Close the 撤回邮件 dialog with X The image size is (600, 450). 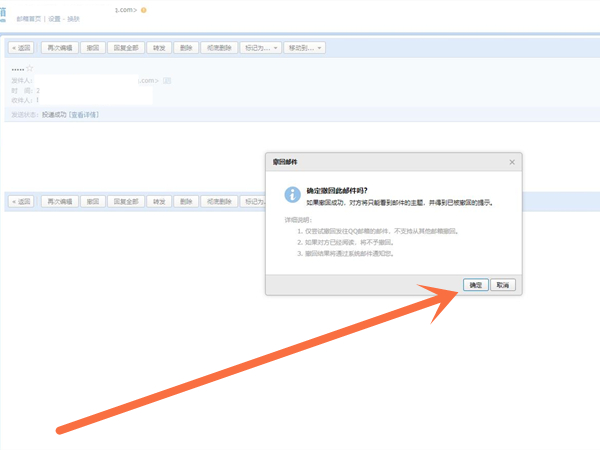tap(512, 161)
